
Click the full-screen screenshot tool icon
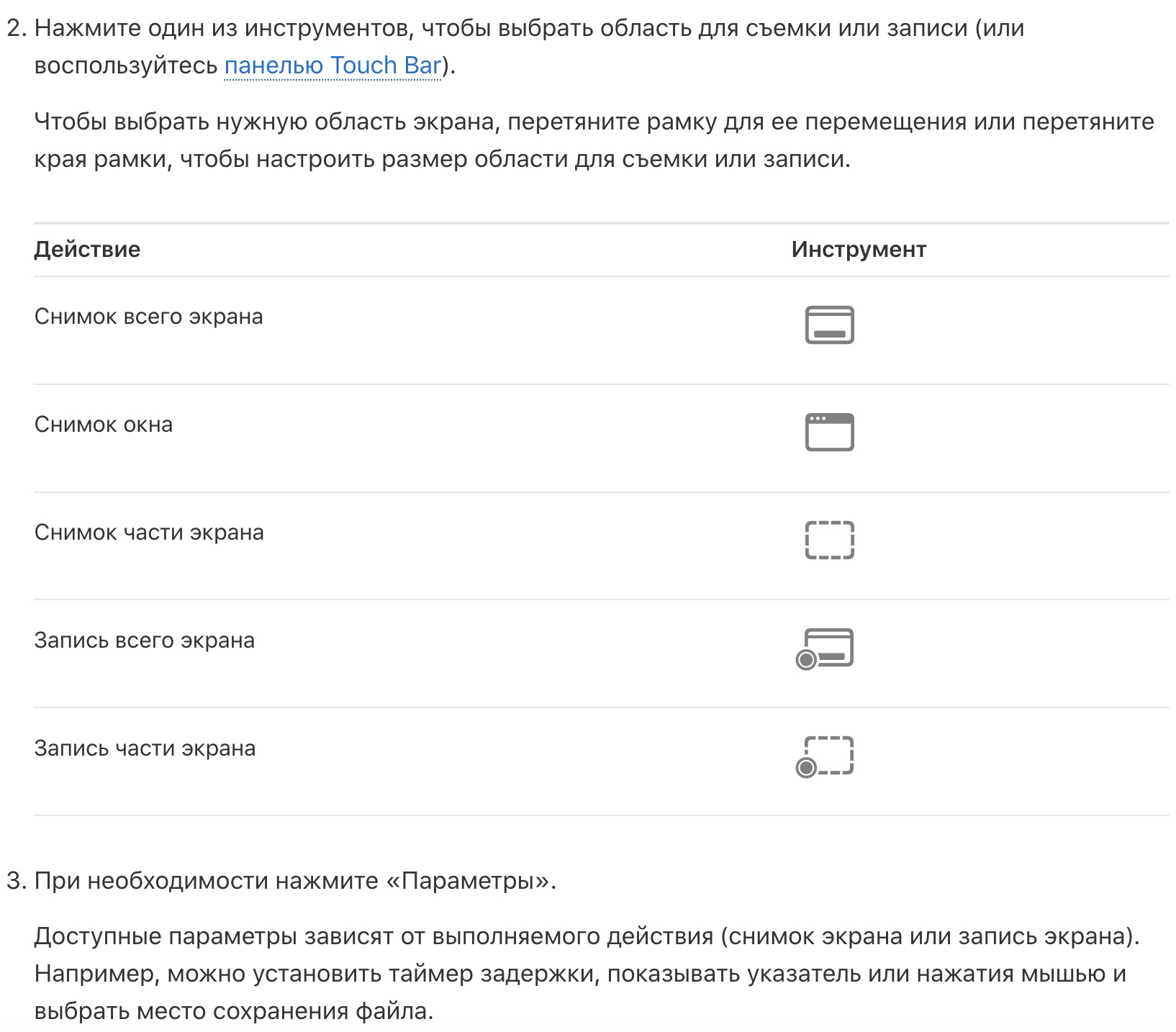tap(829, 325)
